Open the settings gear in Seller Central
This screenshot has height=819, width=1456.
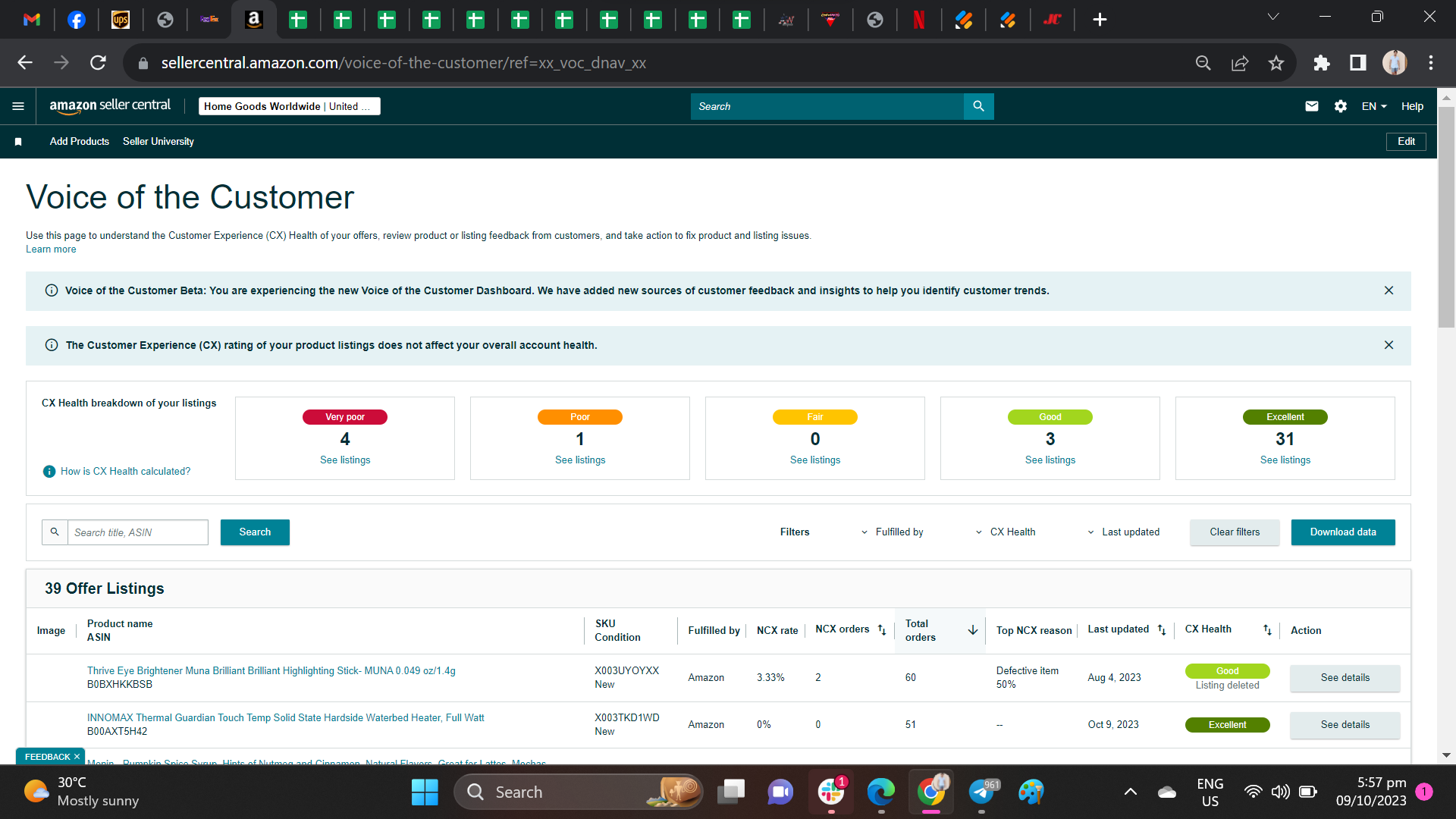[1340, 106]
